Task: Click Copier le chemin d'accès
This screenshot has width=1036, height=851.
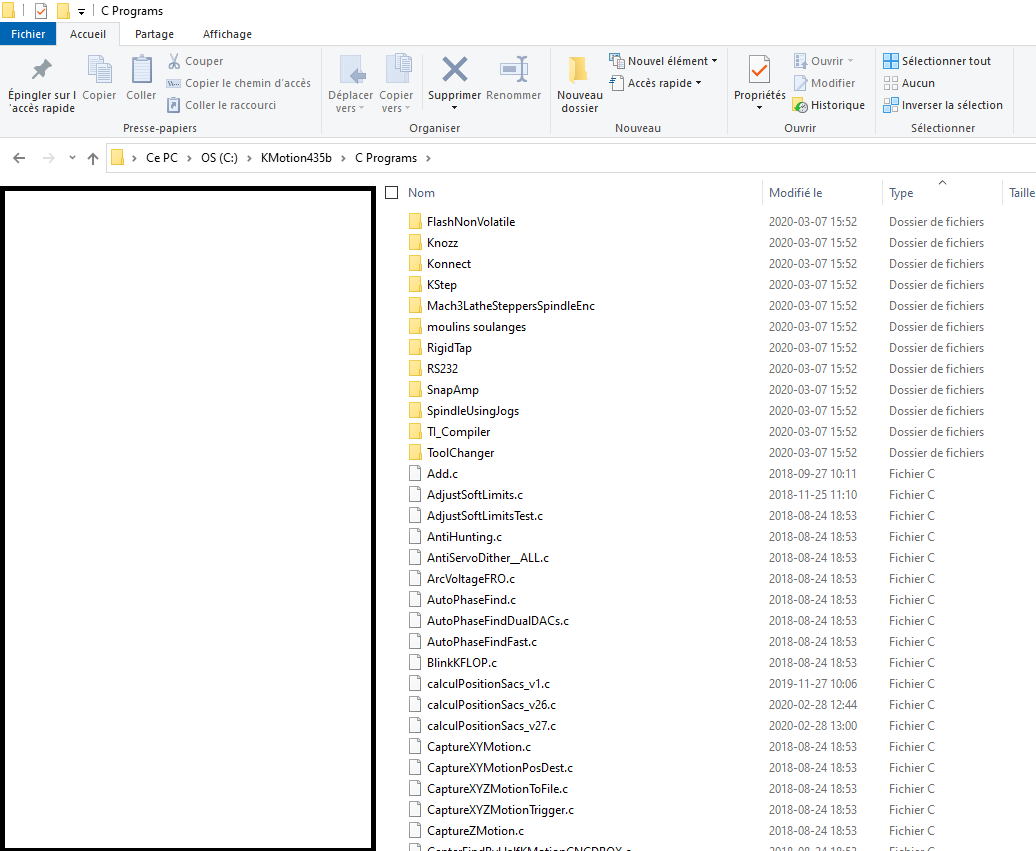Action: (x=238, y=83)
